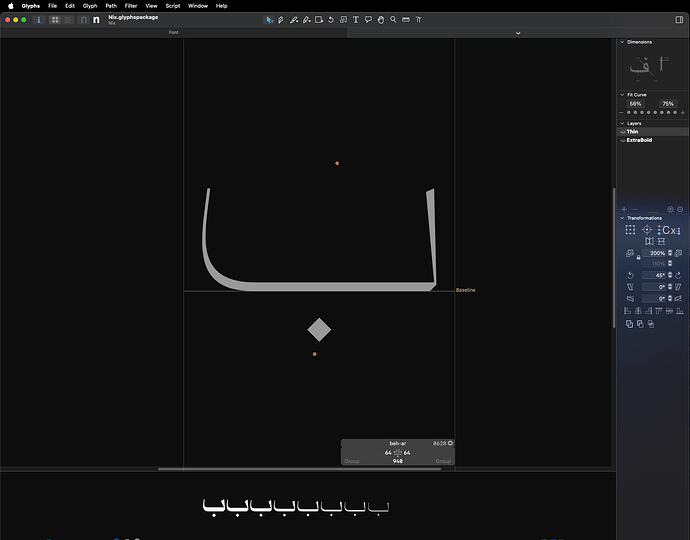Click first Fit Curve dot
The width and height of the screenshot is (690, 540).
tap(628, 113)
